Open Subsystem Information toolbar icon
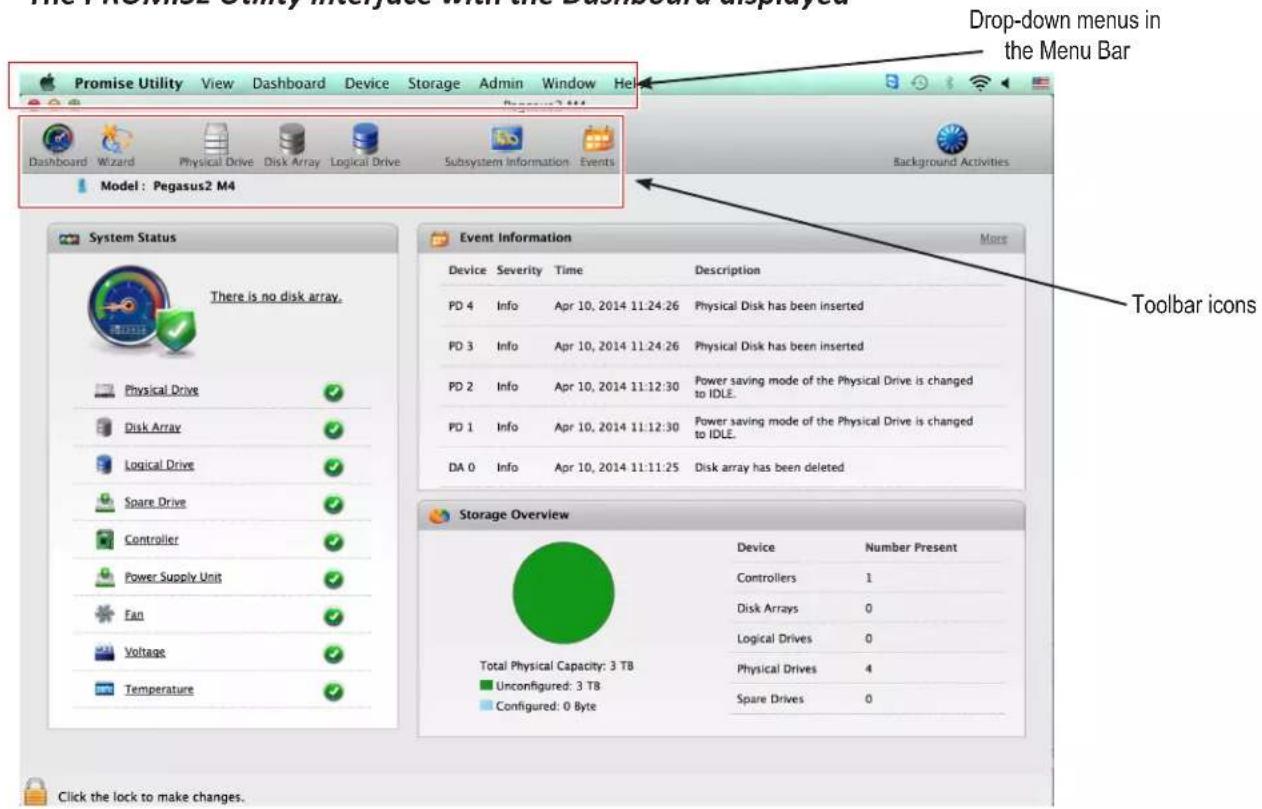This screenshot has width=1262, height=809. 507,146
